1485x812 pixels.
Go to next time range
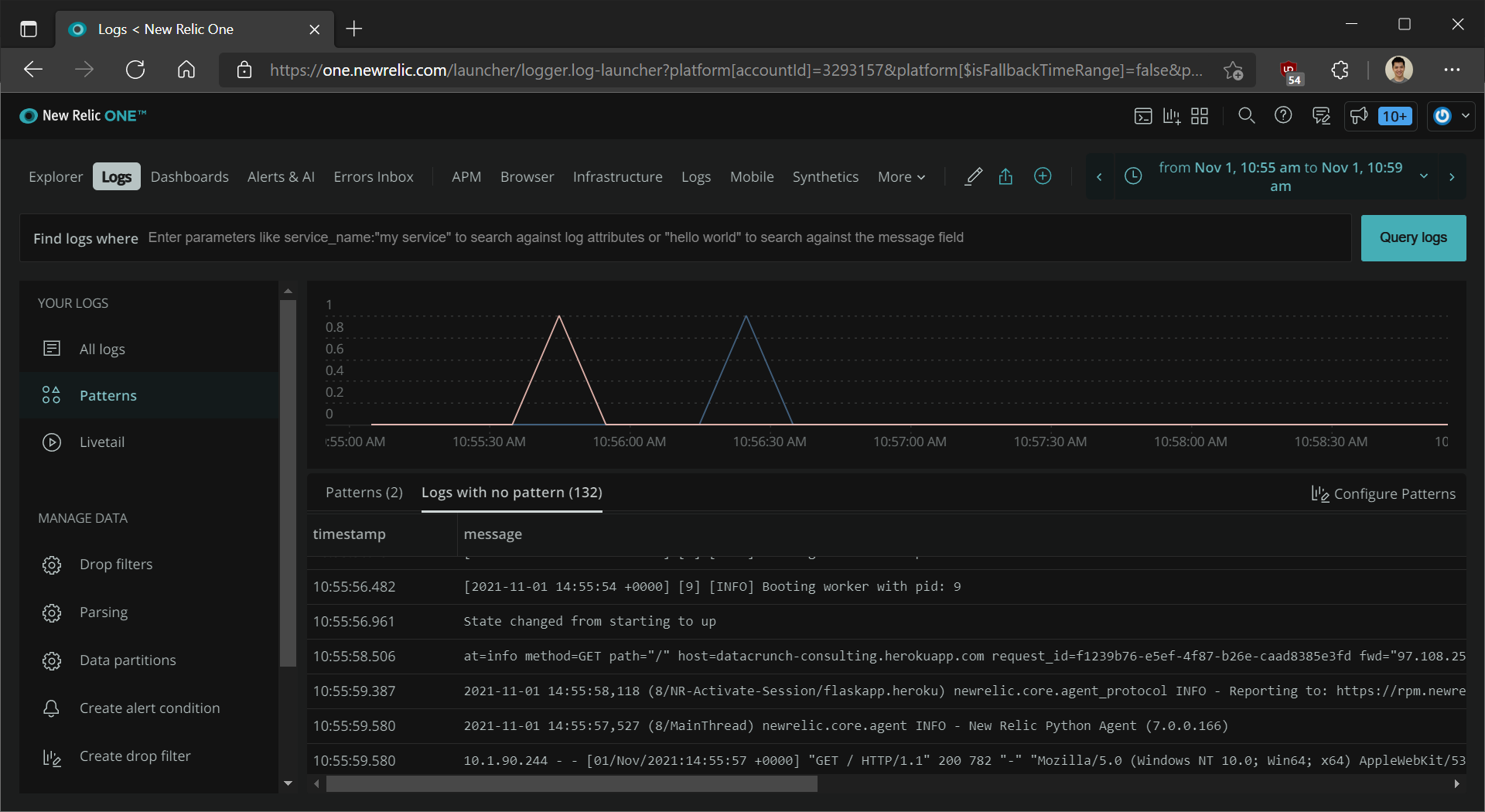(1452, 177)
